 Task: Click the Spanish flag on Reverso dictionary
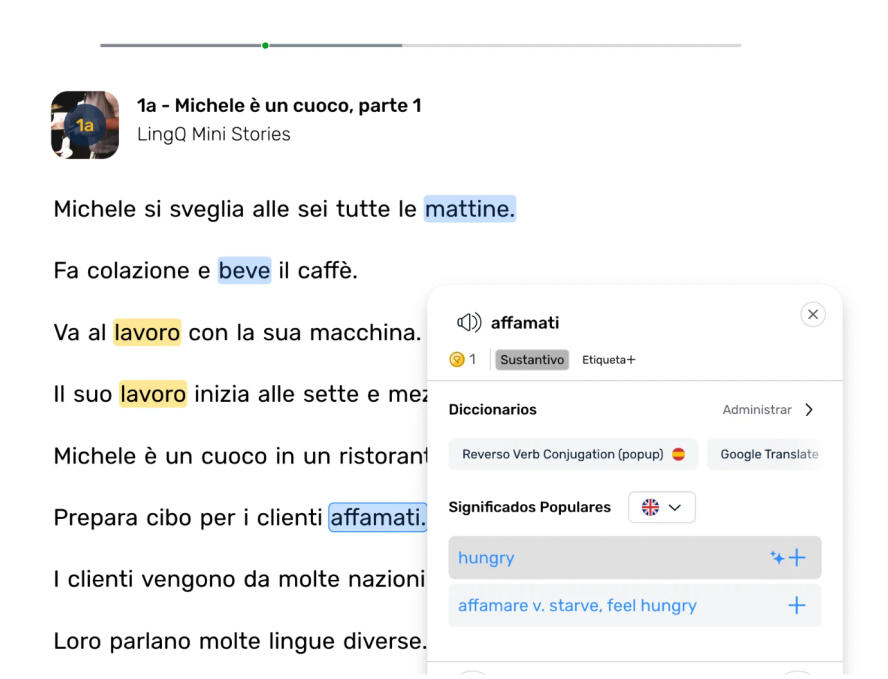pyautogui.click(x=678, y=454)
